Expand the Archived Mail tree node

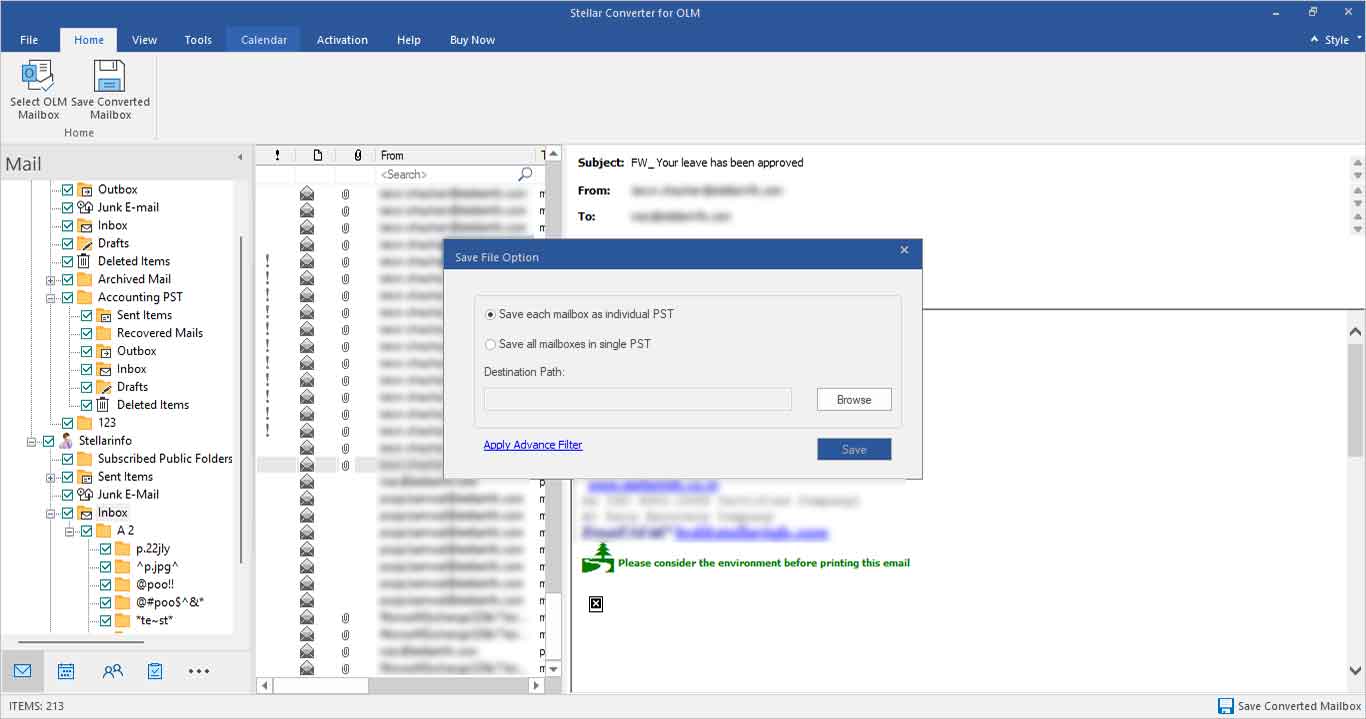[x=51, y=280]
